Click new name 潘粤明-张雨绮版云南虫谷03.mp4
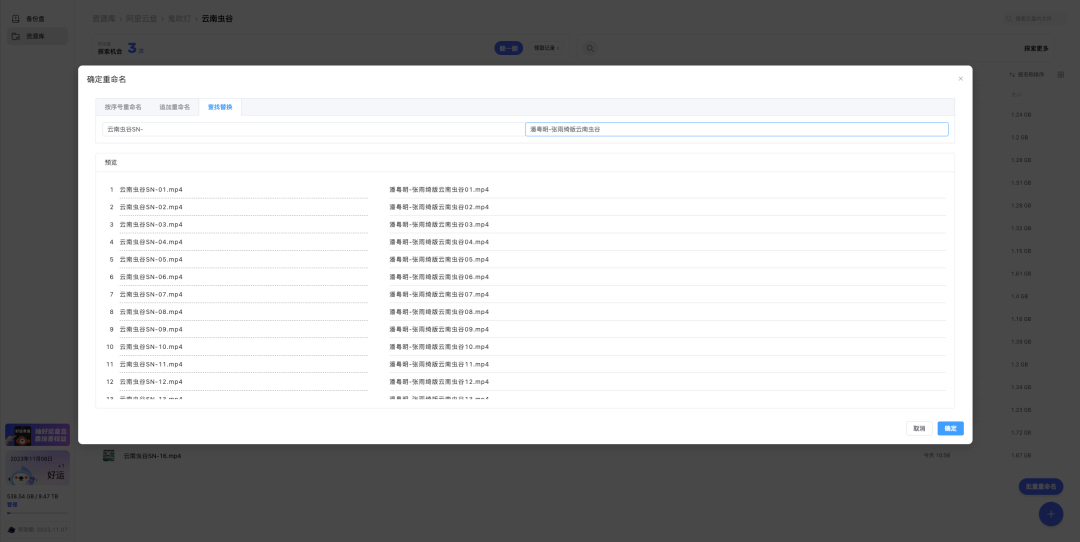The height and width of the screenshot is (542, 1080). point(439,225)
